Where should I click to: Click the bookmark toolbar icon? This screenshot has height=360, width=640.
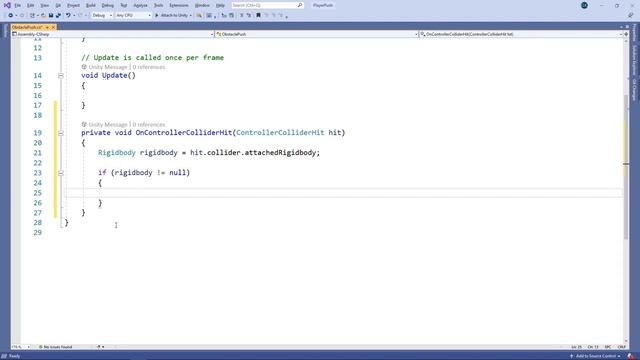pos(258,16)
